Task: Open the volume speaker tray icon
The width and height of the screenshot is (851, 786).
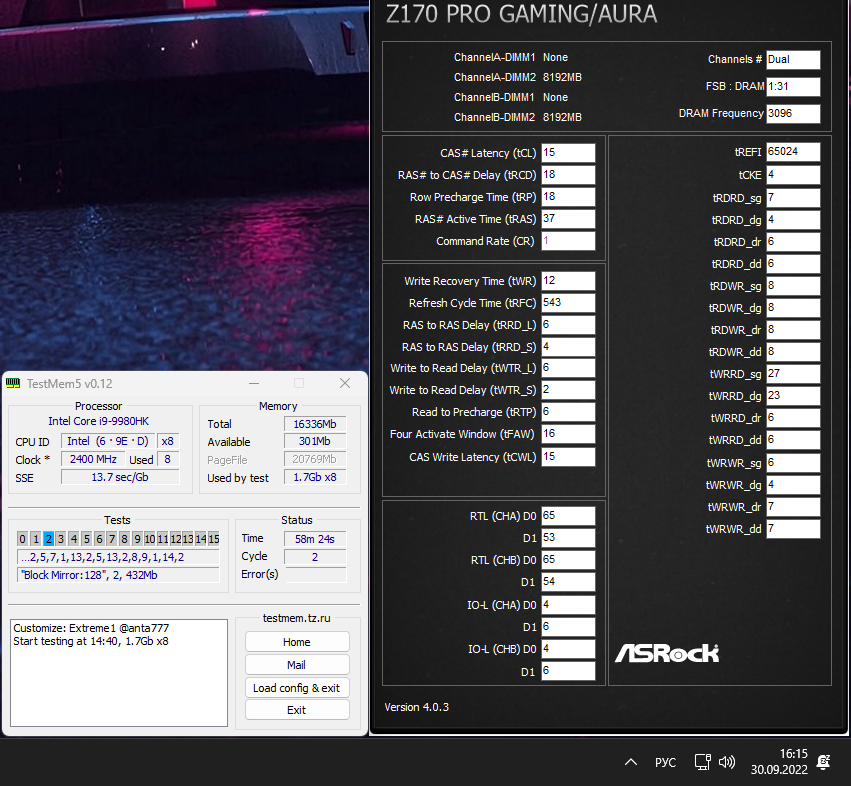Action: point(727,762)
